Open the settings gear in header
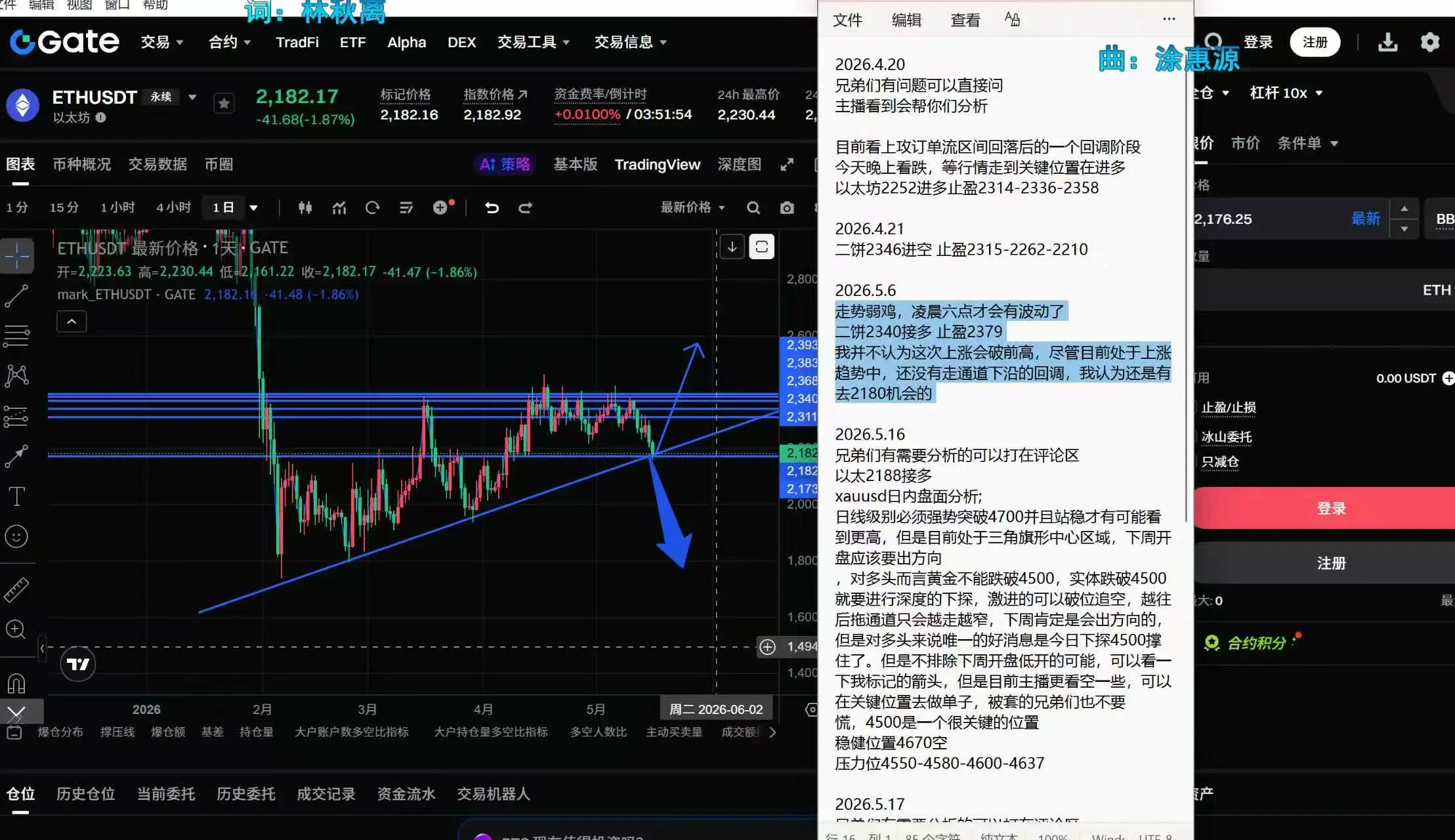 coord(1430,42)
